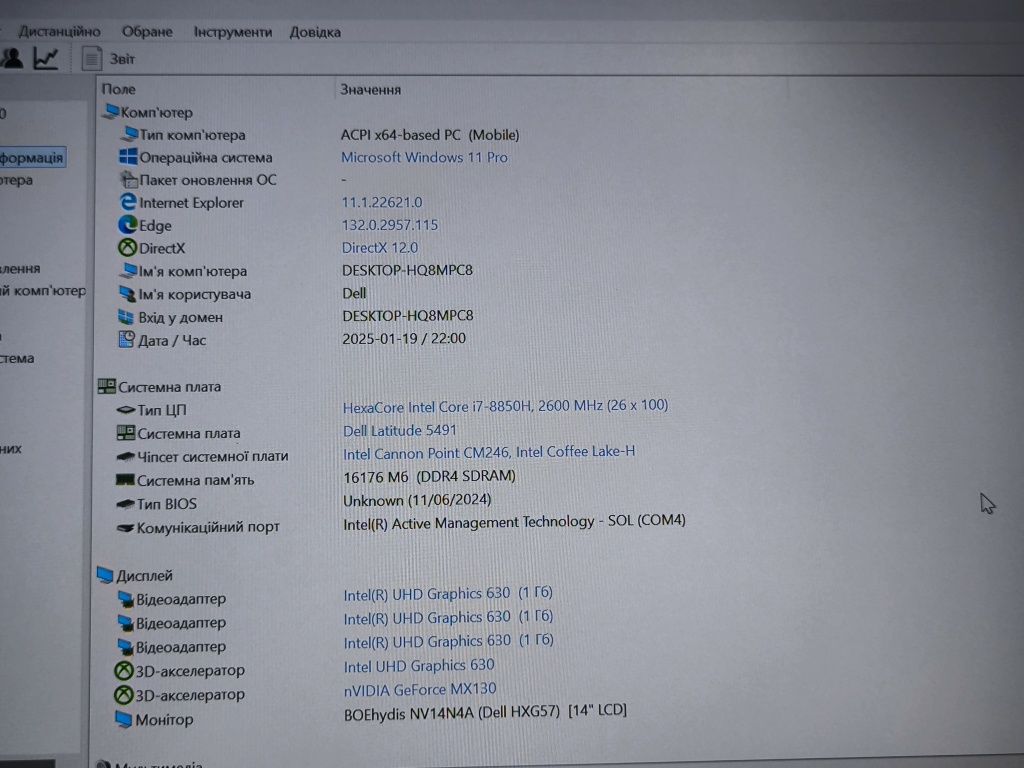Click the Дисплей group monitor icon
The width and height of the screenshot is (1024, 768).
[104, 575]
